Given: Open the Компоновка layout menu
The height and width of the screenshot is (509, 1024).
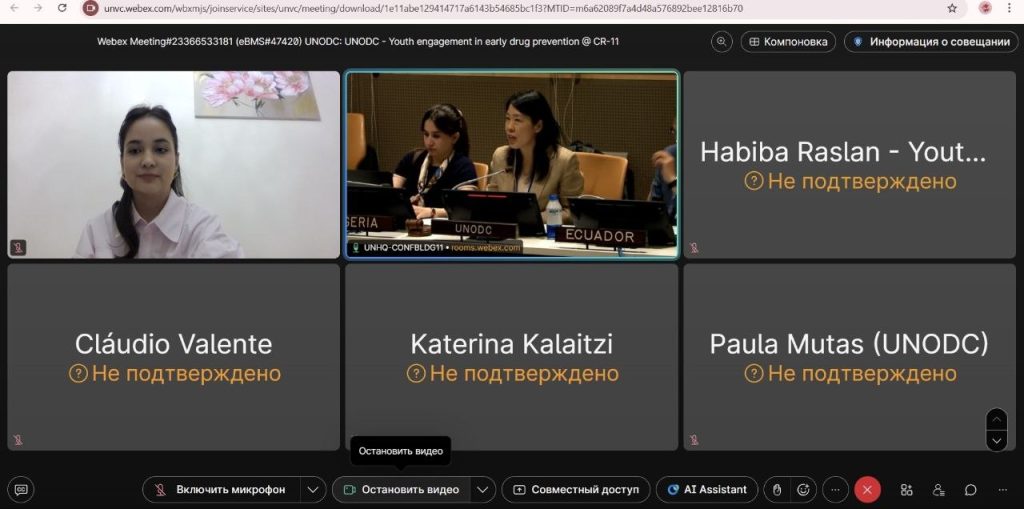Looking at the screenshot, I should coord(788,42).
